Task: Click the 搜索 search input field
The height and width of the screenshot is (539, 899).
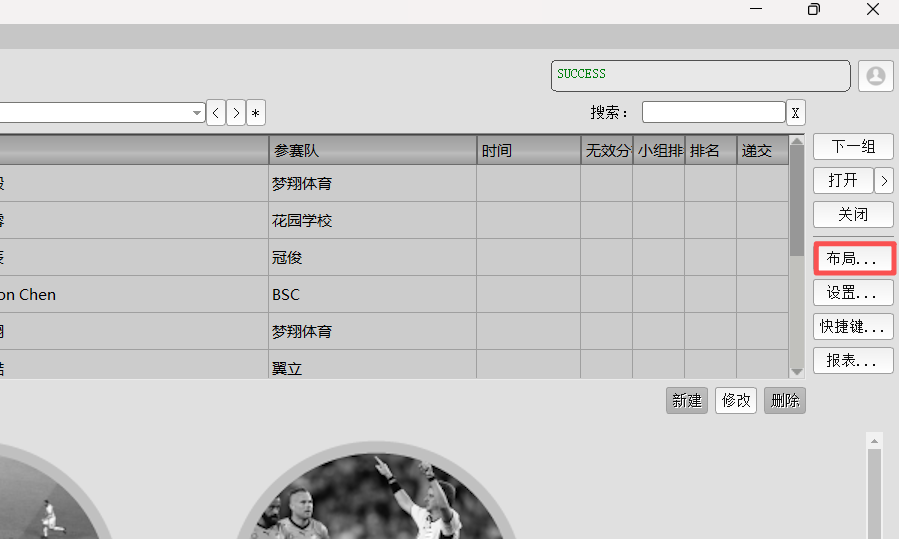Action: [713, 112]
